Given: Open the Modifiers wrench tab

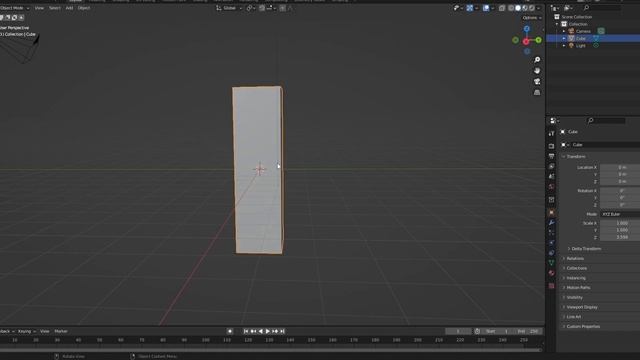Looking at the screenshot, I should [551, 222].
